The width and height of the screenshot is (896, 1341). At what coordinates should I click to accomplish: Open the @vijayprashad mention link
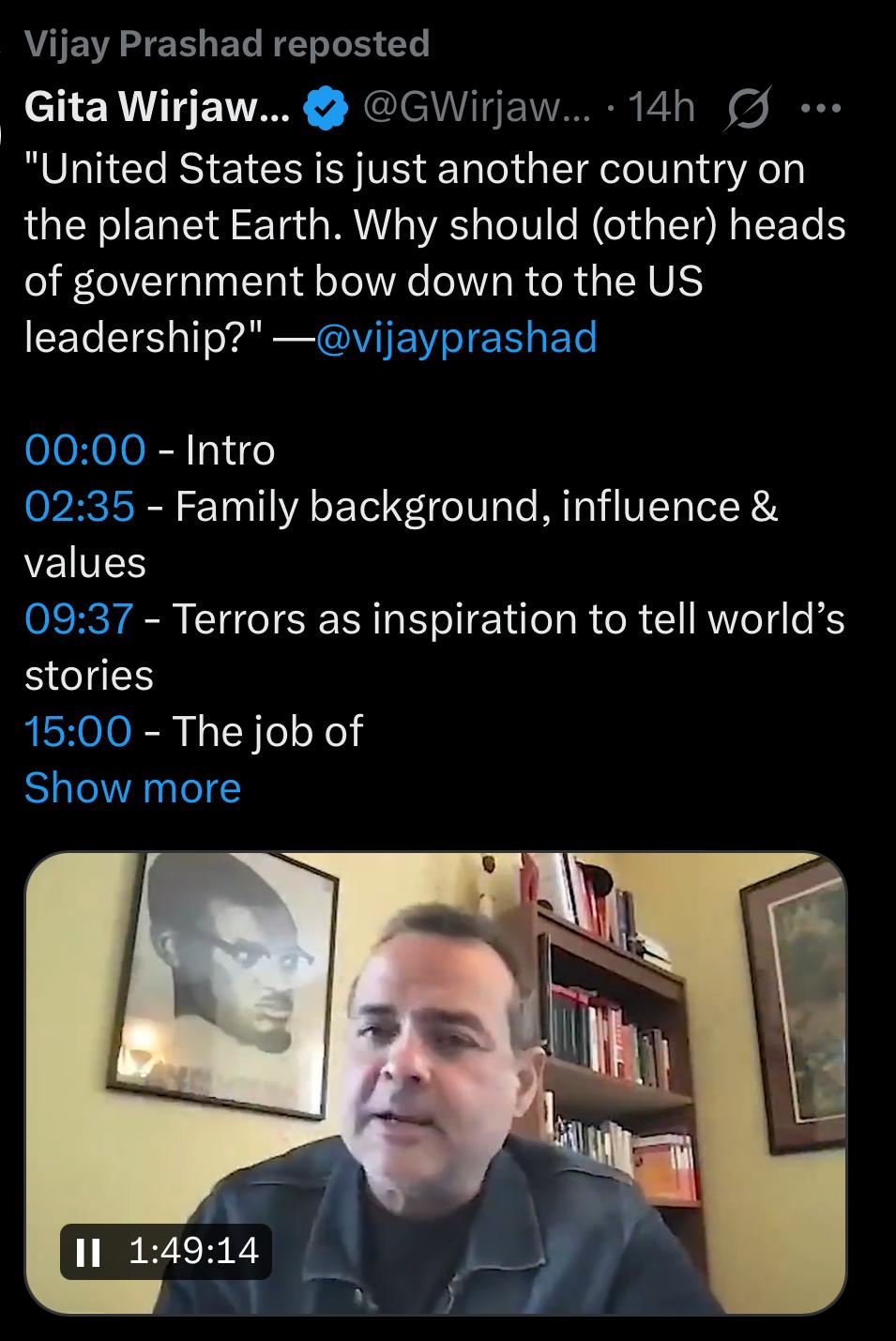456,337
